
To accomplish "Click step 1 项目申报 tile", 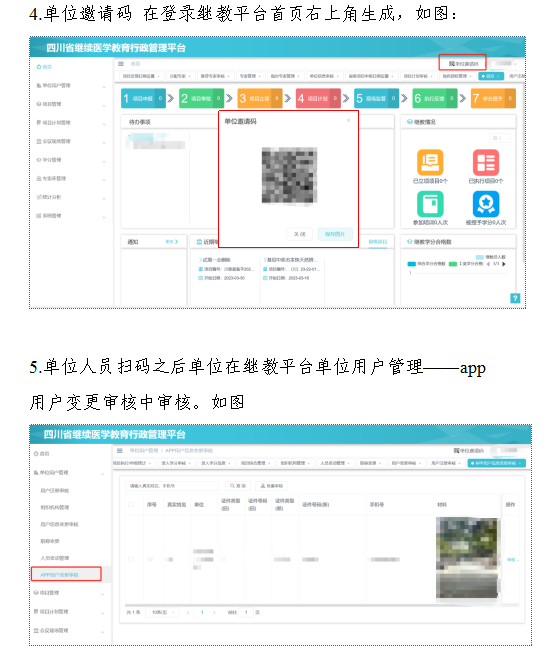I will 143,98.
